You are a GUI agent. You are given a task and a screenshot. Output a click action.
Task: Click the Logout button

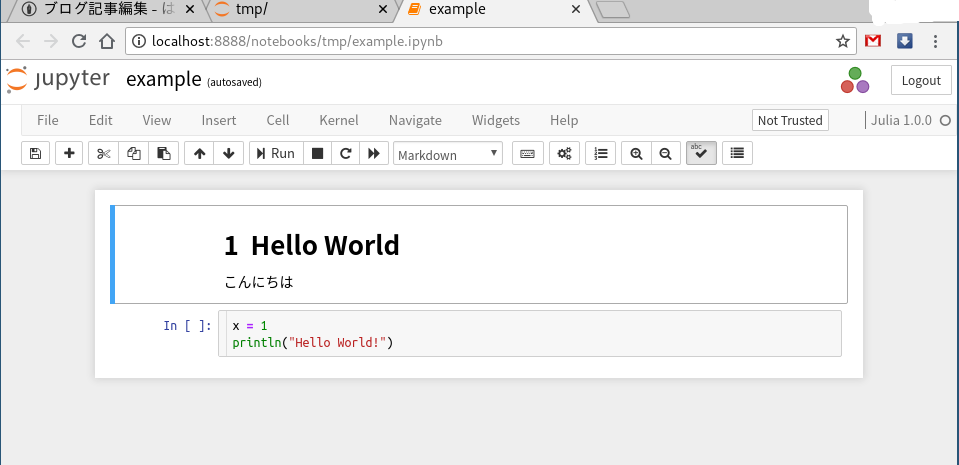(921, 80)
